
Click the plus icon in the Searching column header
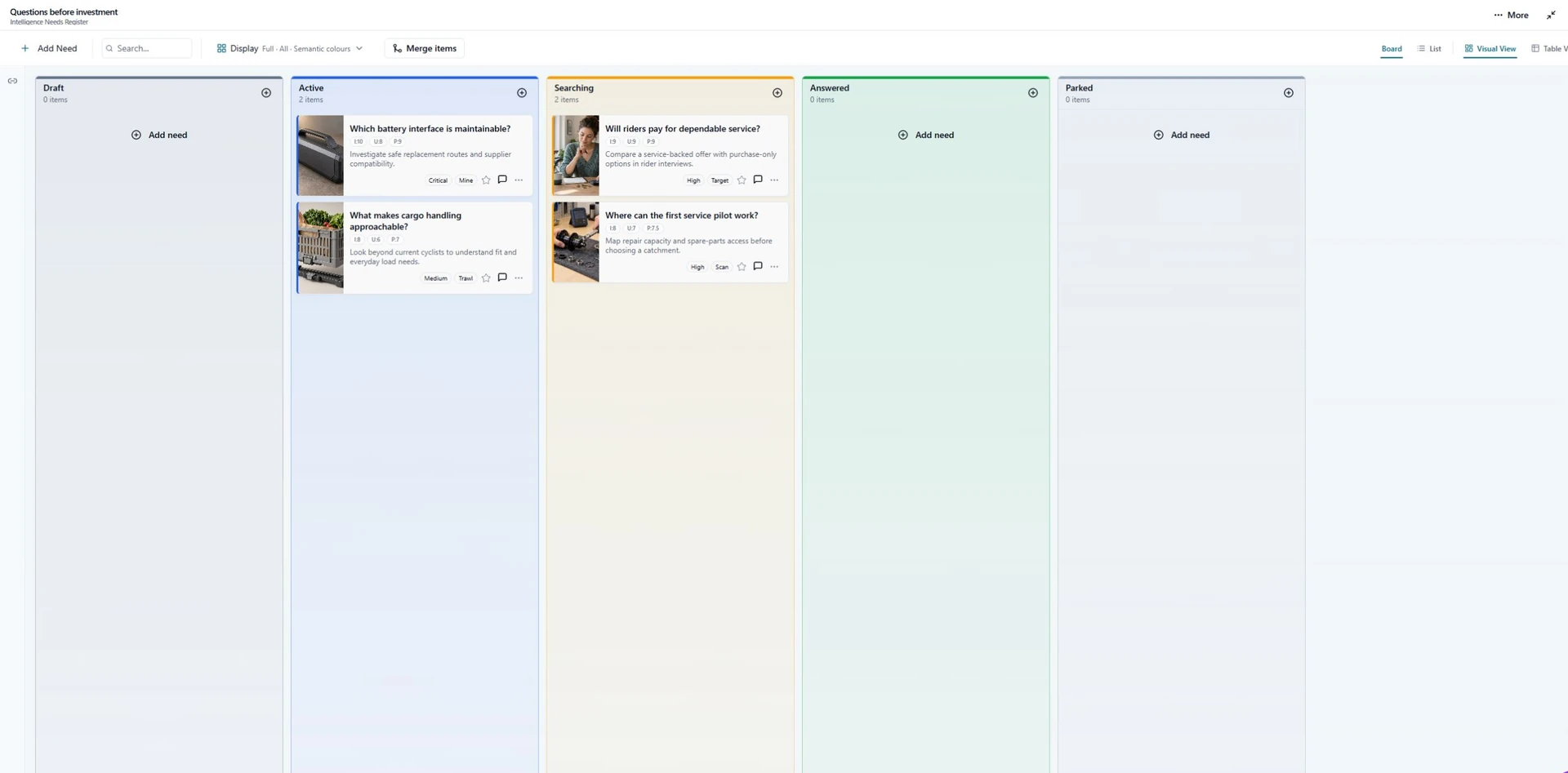click(x=777, y=93)
